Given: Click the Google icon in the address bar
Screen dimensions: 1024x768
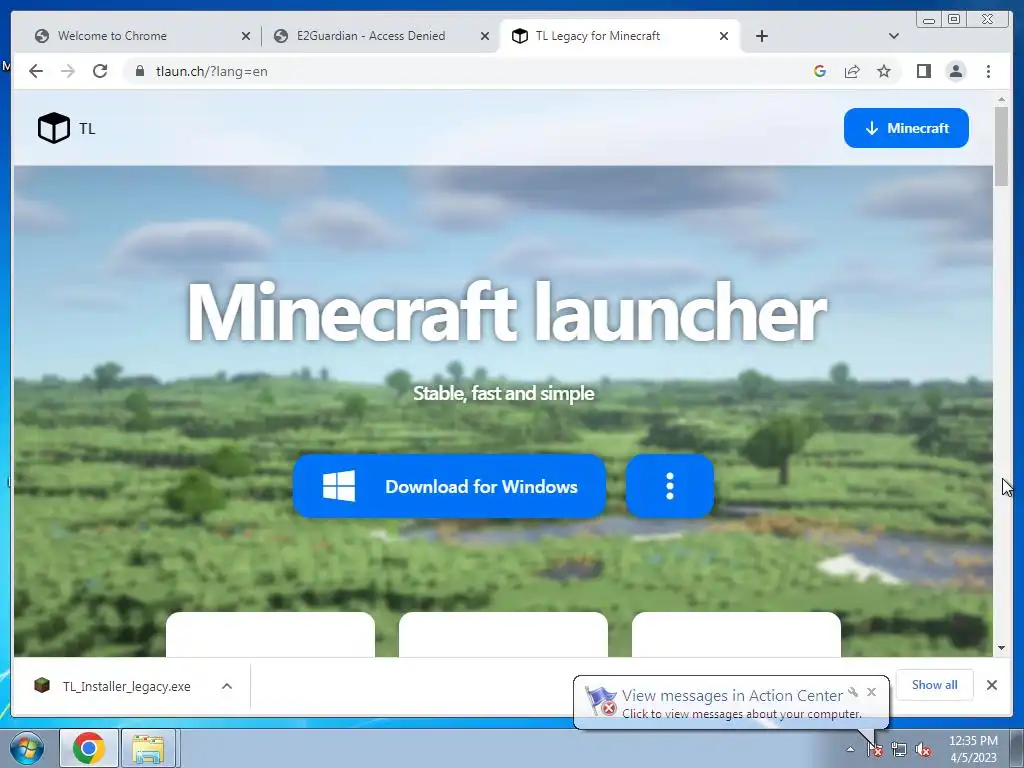Looking at the screenshot, I should (x=820, y=71).
